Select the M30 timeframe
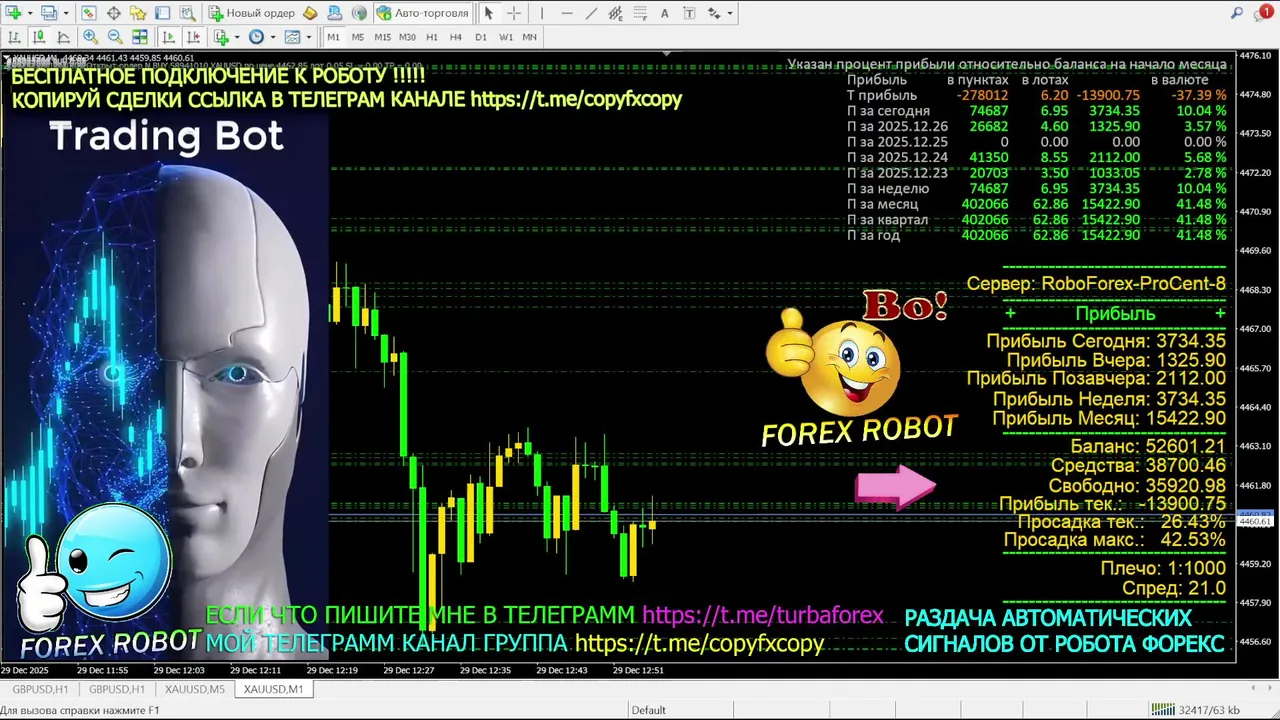The image size is (1280, 720). (407, 37)
